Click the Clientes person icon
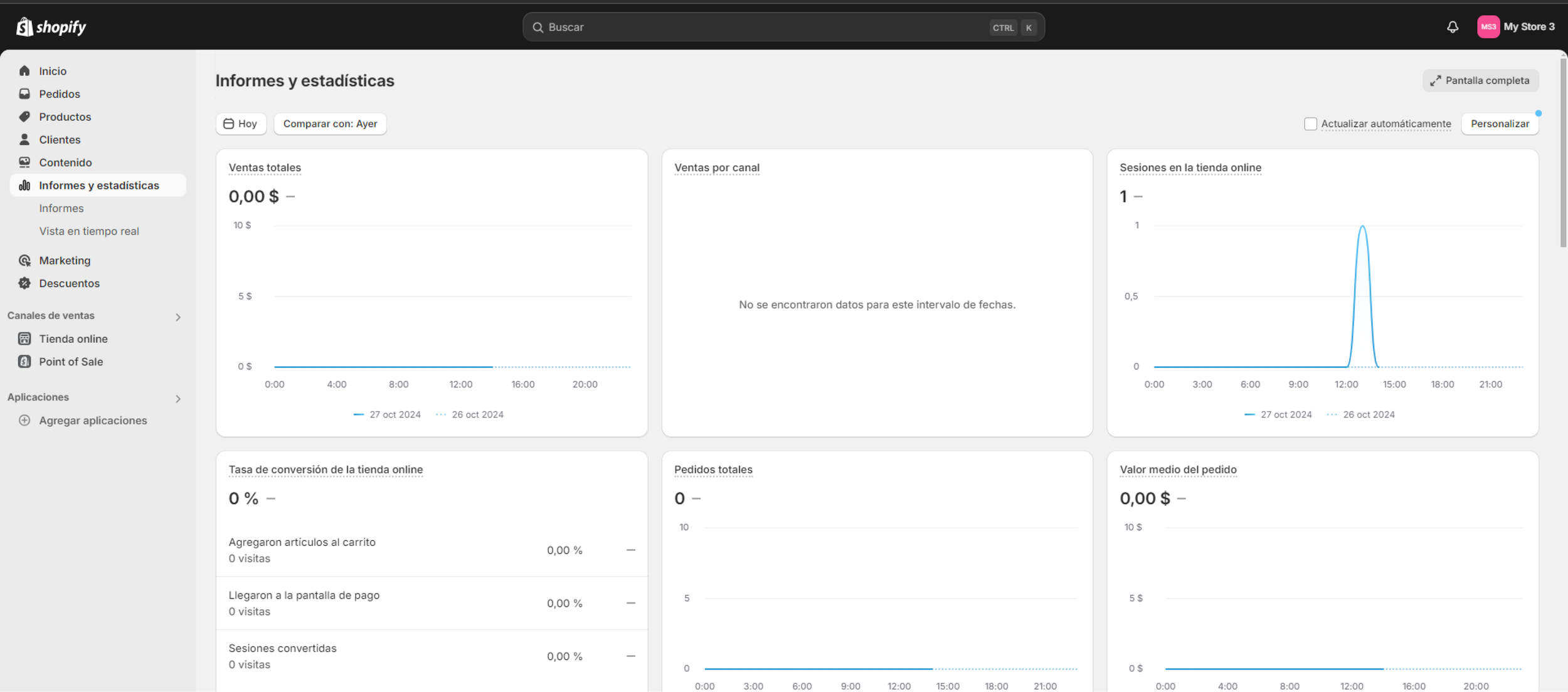The width and height of the screenshot is (1568, 692). click(x=24, y=139)
